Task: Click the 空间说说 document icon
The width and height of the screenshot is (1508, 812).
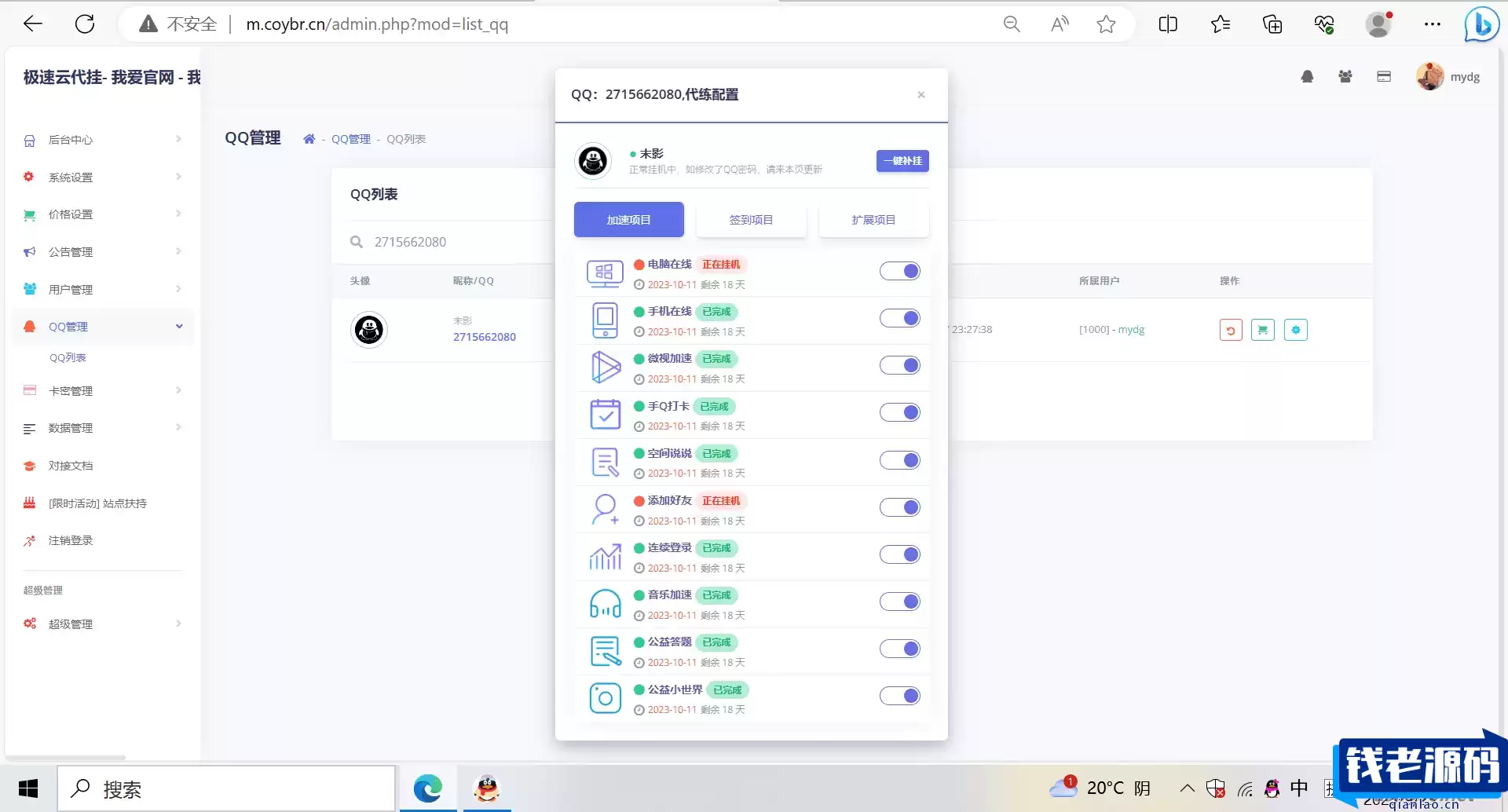Action: tap(606, 463)
